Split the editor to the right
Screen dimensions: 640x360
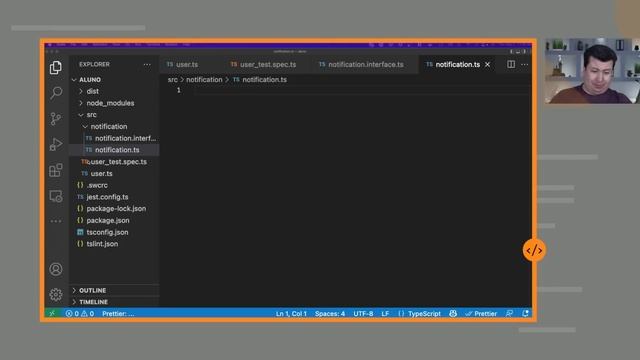tap(511, 64)
